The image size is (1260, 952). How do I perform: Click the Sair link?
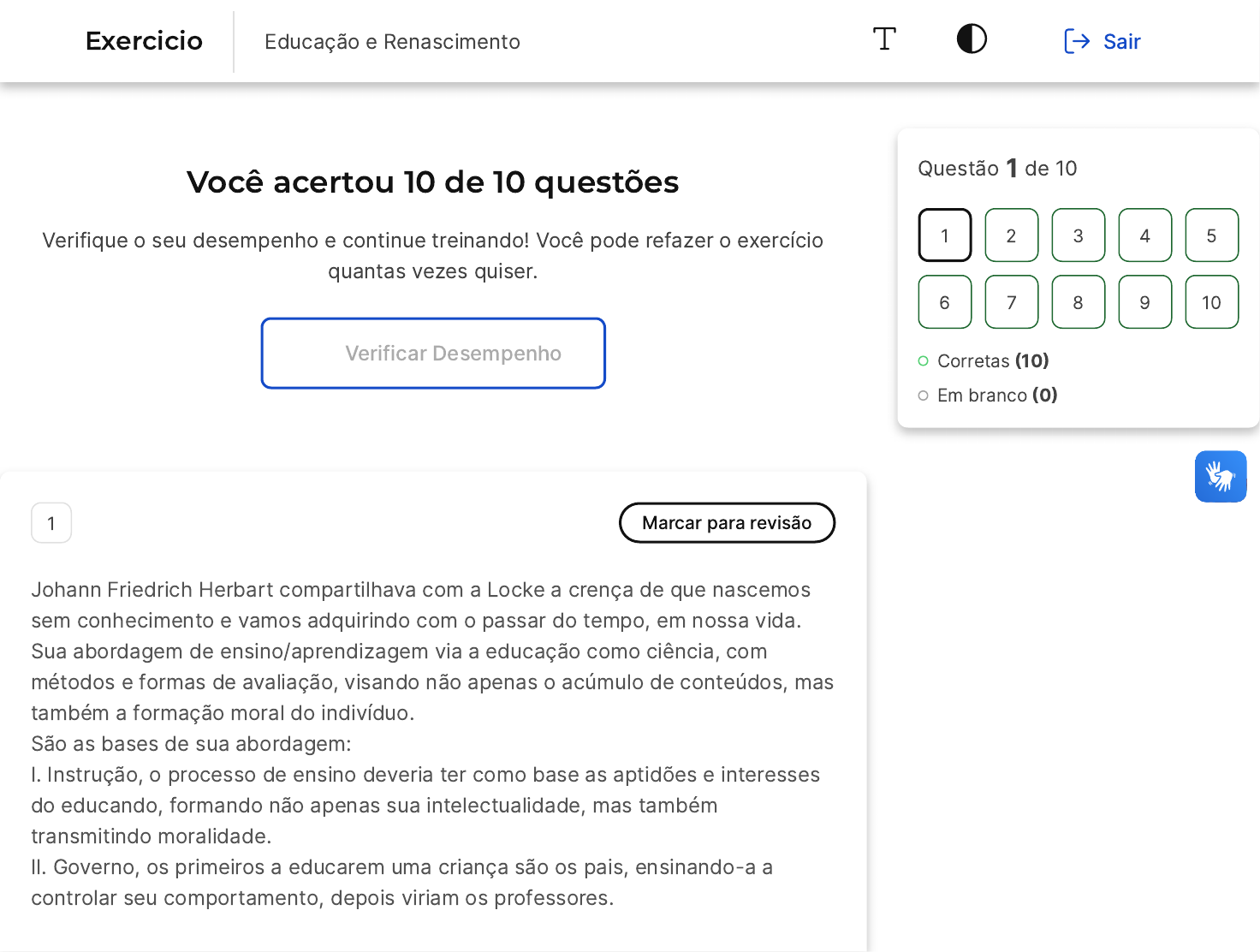[x=1121, y=42]
